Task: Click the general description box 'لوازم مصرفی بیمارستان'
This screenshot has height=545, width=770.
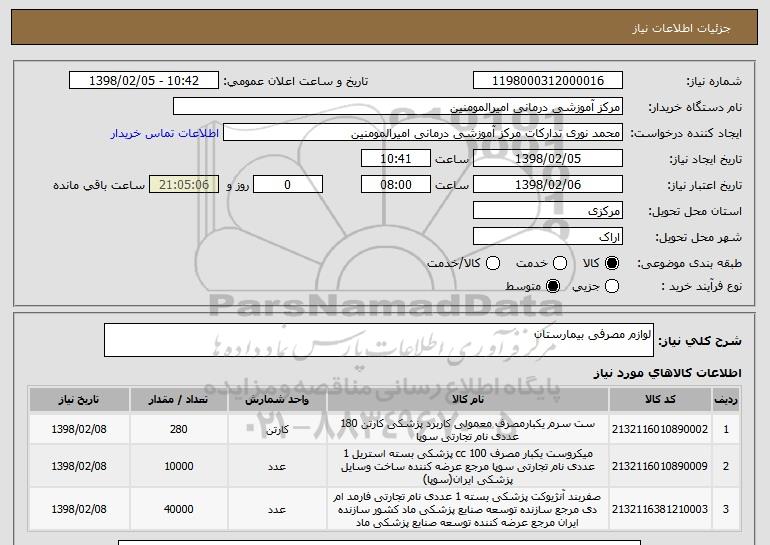Action: [x=379, y=340]
